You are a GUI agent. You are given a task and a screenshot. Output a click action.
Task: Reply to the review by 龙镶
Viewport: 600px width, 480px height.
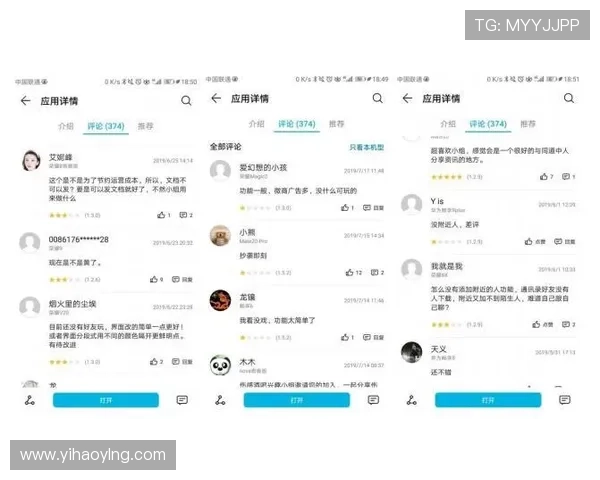(373, 337)
